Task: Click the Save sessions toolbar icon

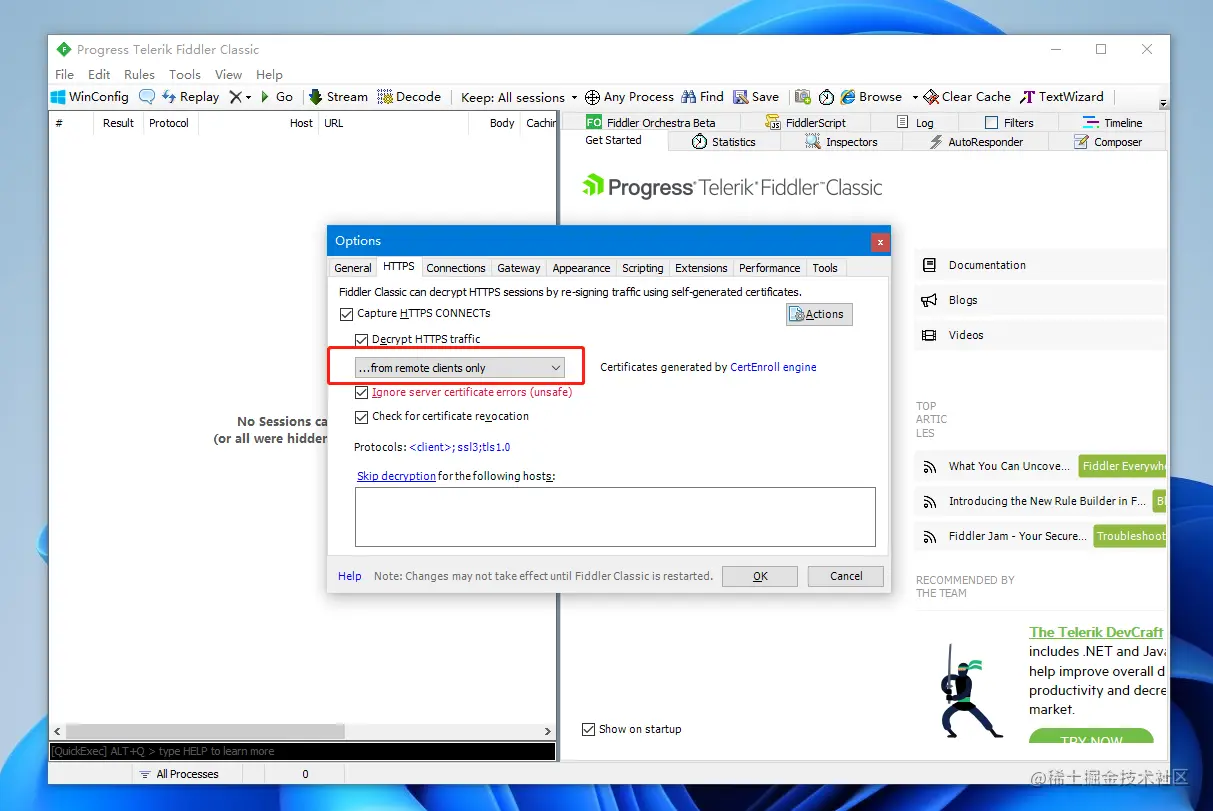Action: click(741, 97)
